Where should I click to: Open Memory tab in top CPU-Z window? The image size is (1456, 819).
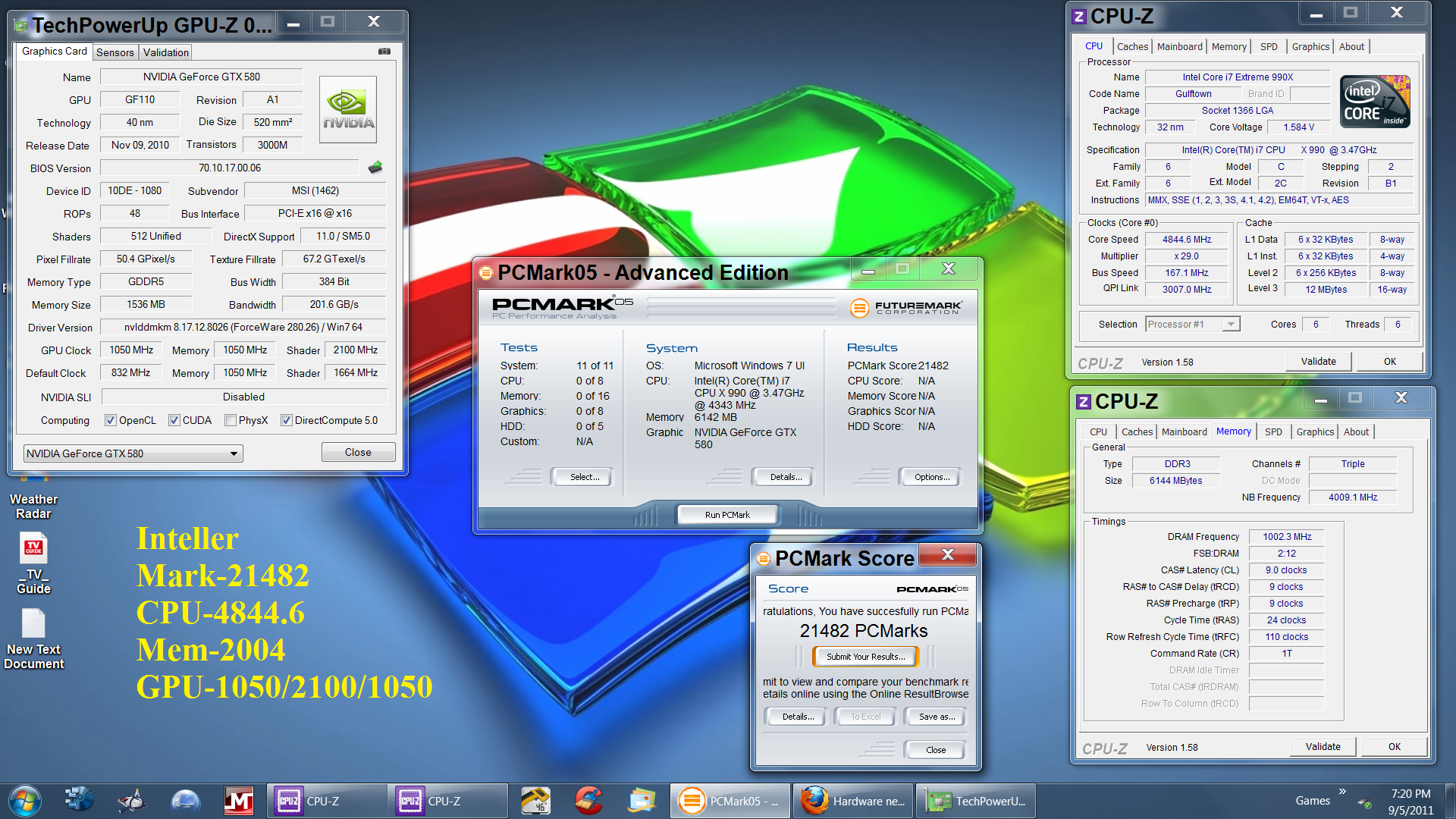click(1228, 46)
